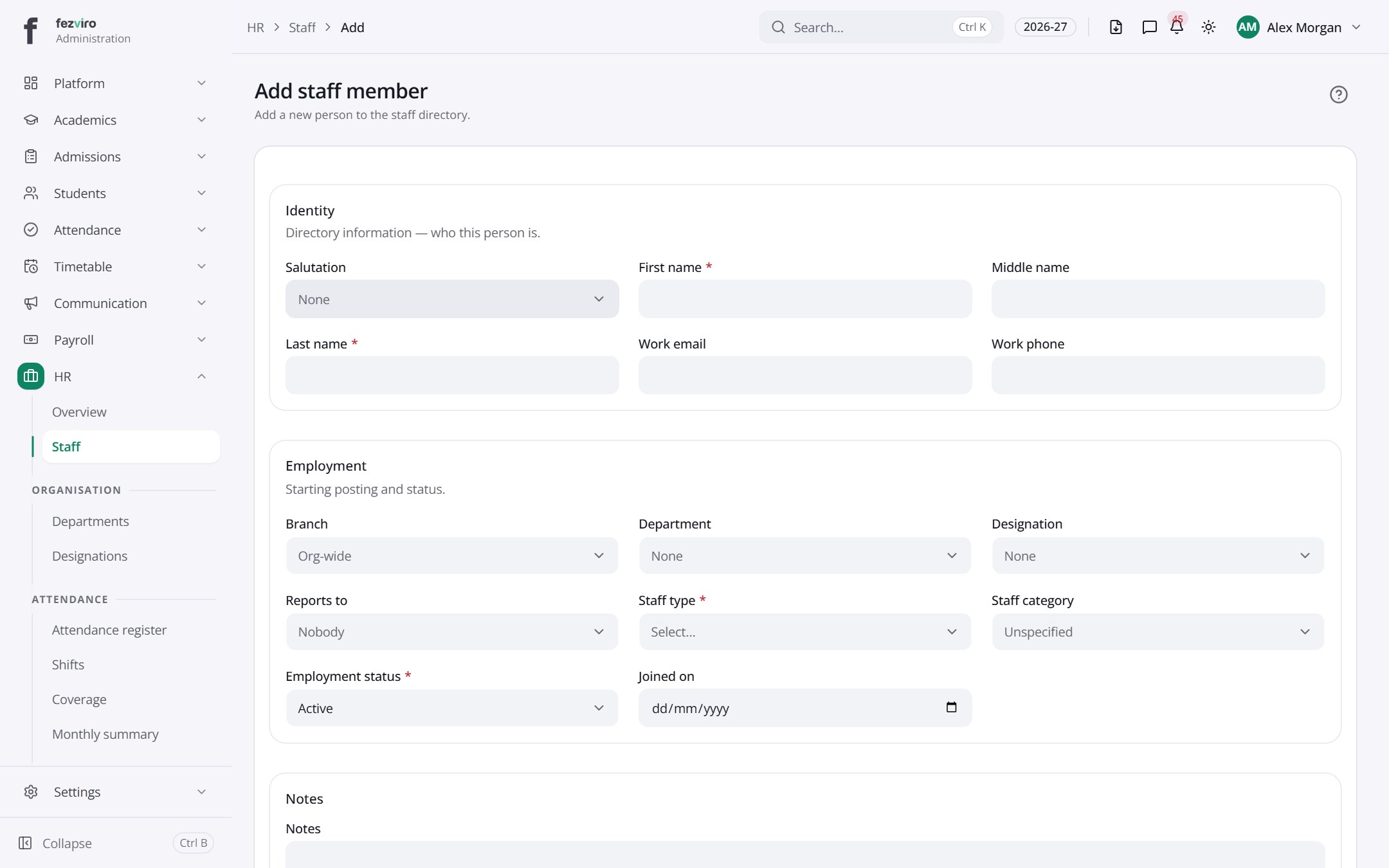
Task: Open the Designation dropdown
Action: click(x=1157, y=556)
